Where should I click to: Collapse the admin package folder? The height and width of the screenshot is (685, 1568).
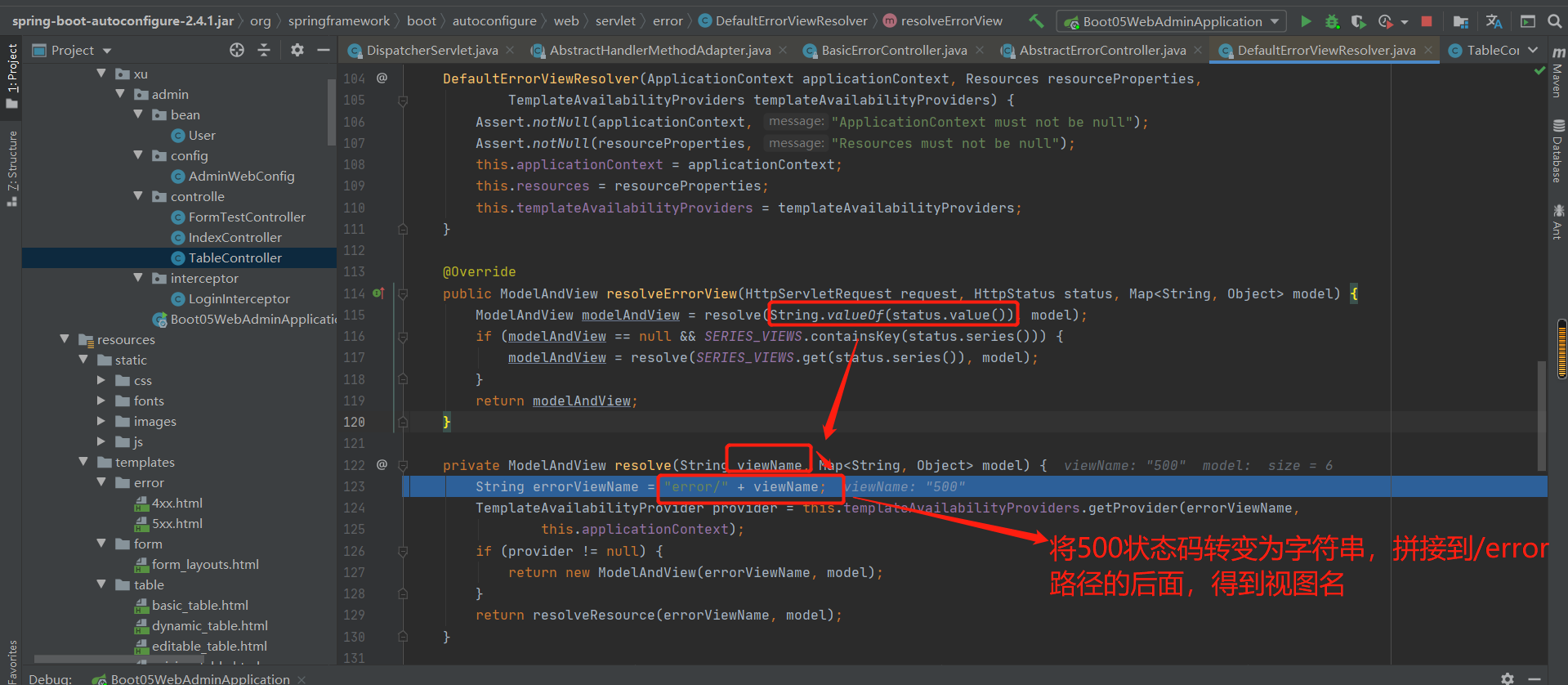coord(121,94)
